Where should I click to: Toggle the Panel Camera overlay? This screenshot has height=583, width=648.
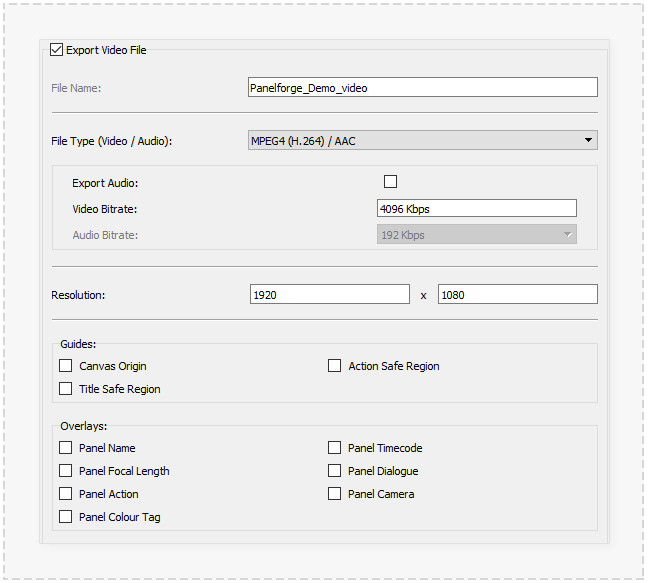tap(335, 494)
